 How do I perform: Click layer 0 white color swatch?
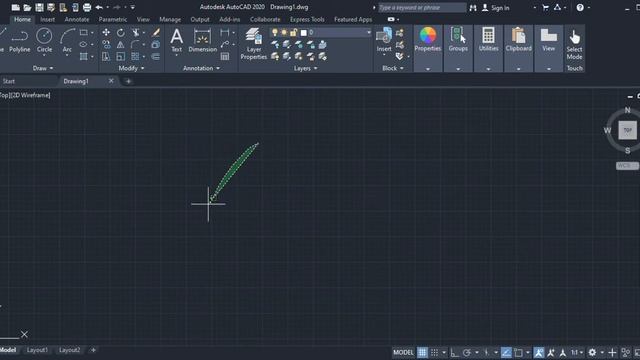coord(304,32)
